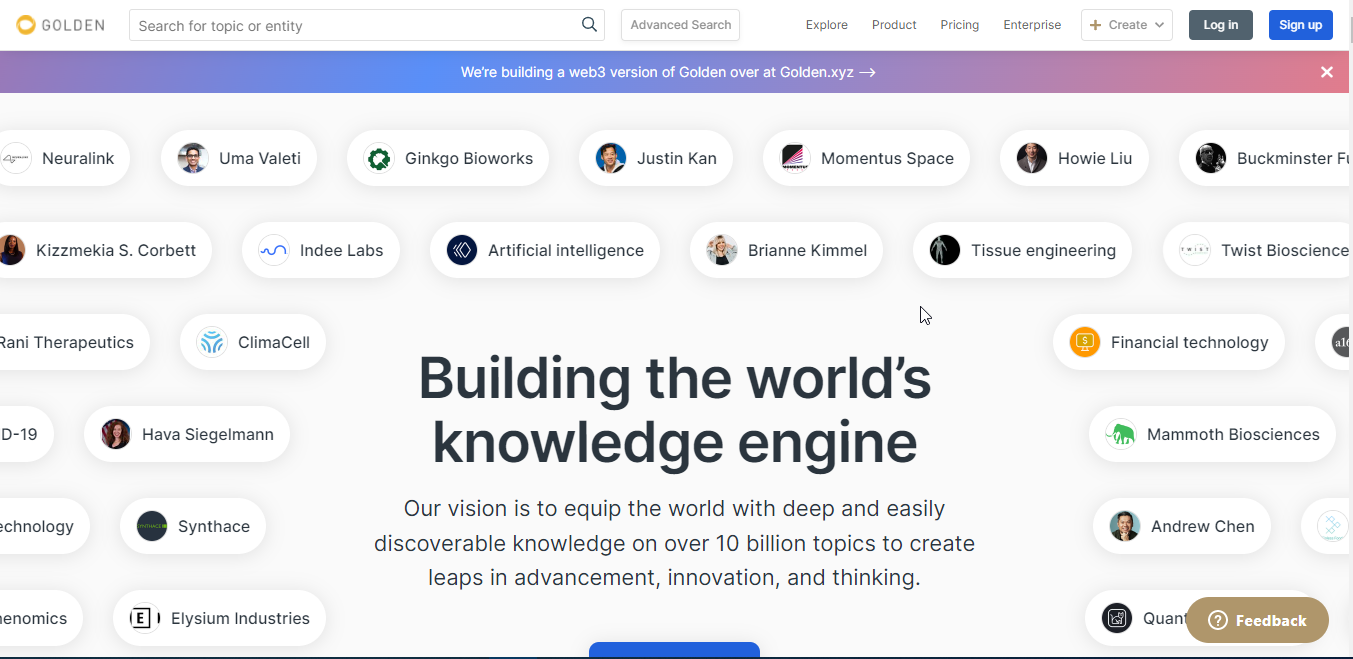Click the topic search input field
The height and width of the screenshot is (659, 1353).
350,25
